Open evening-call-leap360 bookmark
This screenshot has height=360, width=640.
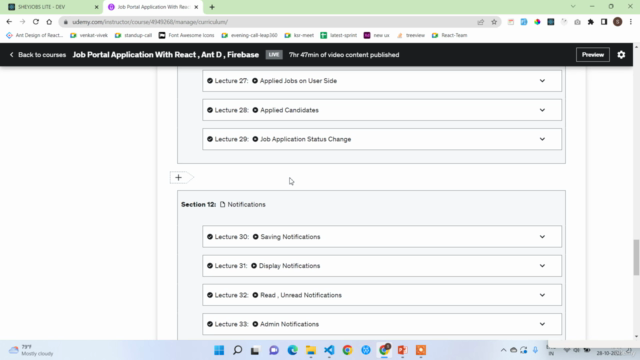[249, 36]
